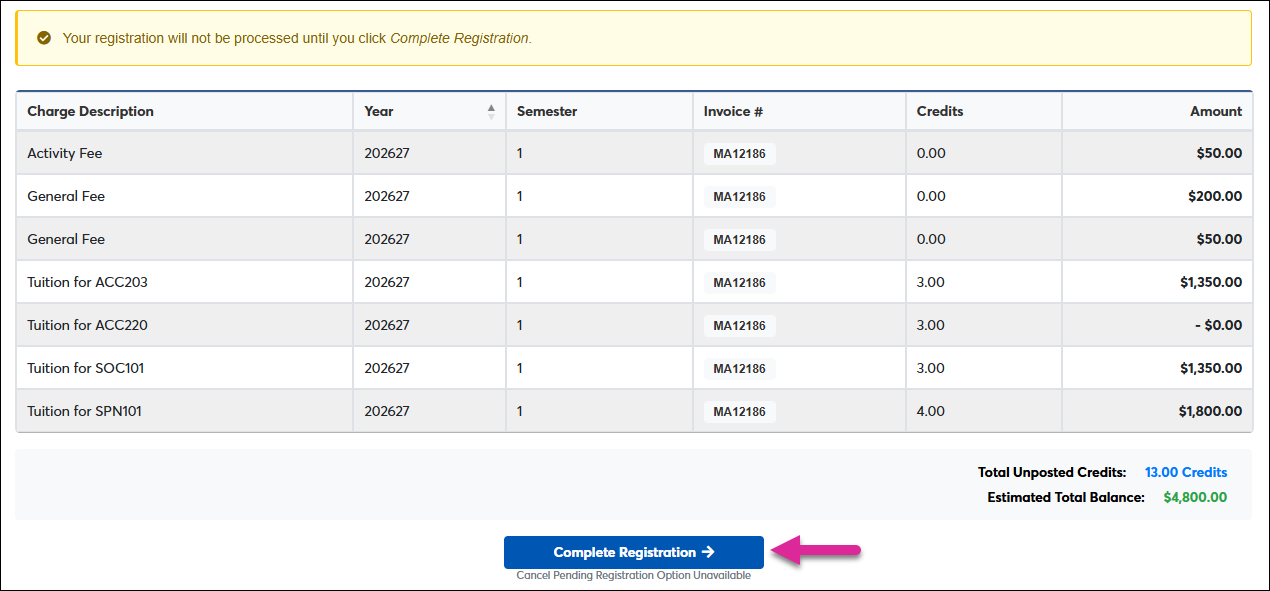The image size is (1270, 591).
Task: Click the $200.00 General Fee amount
Action: click(x=1215, y=196)
